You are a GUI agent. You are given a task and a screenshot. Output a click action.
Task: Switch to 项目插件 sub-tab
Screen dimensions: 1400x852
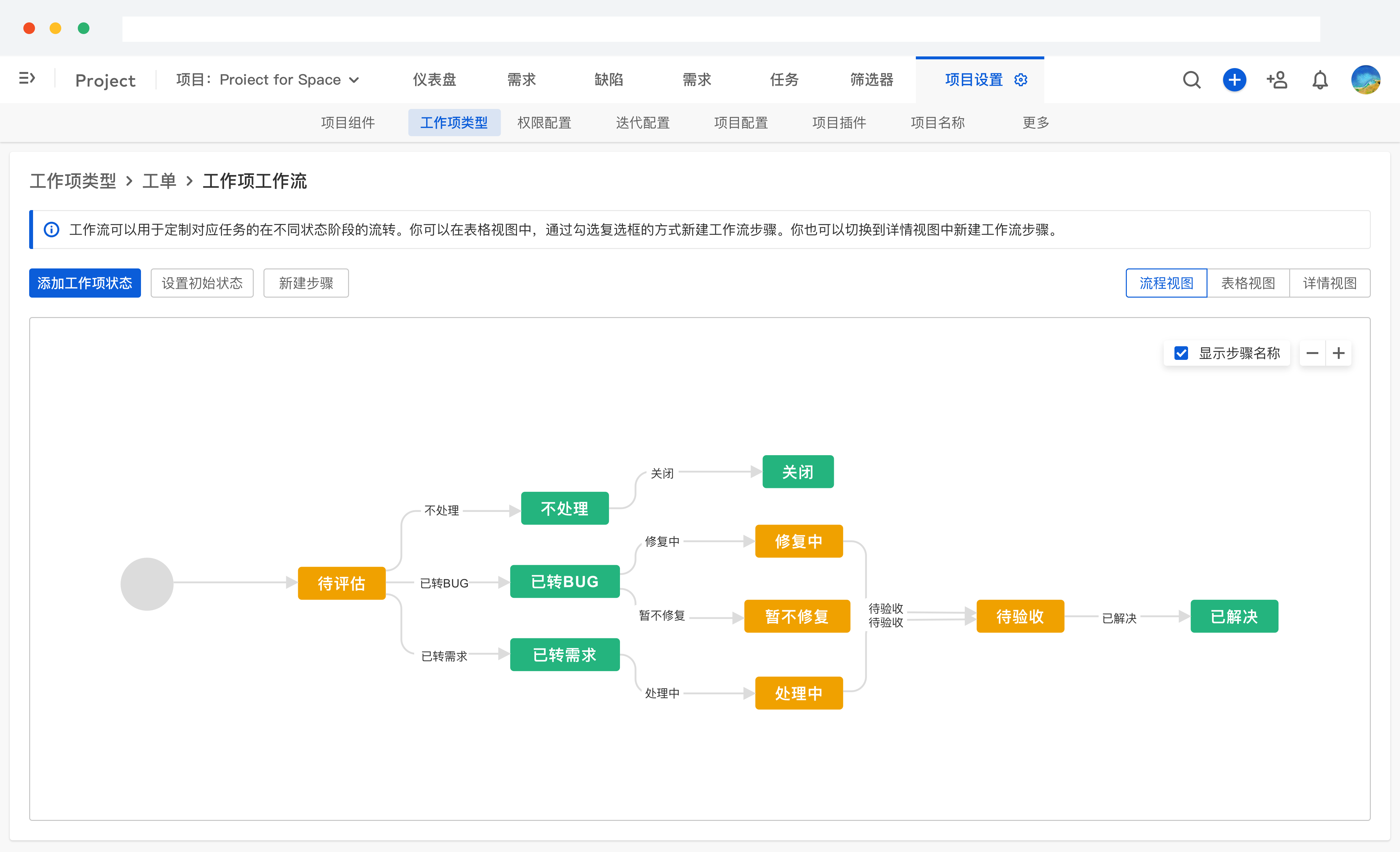tap(839, 122)
